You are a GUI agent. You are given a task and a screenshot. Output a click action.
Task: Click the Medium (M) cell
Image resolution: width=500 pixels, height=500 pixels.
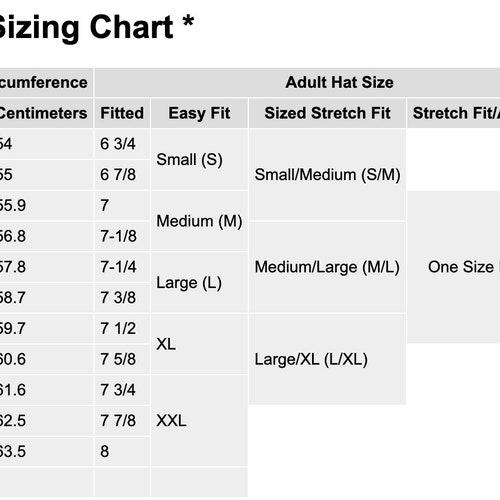(199, 221)
